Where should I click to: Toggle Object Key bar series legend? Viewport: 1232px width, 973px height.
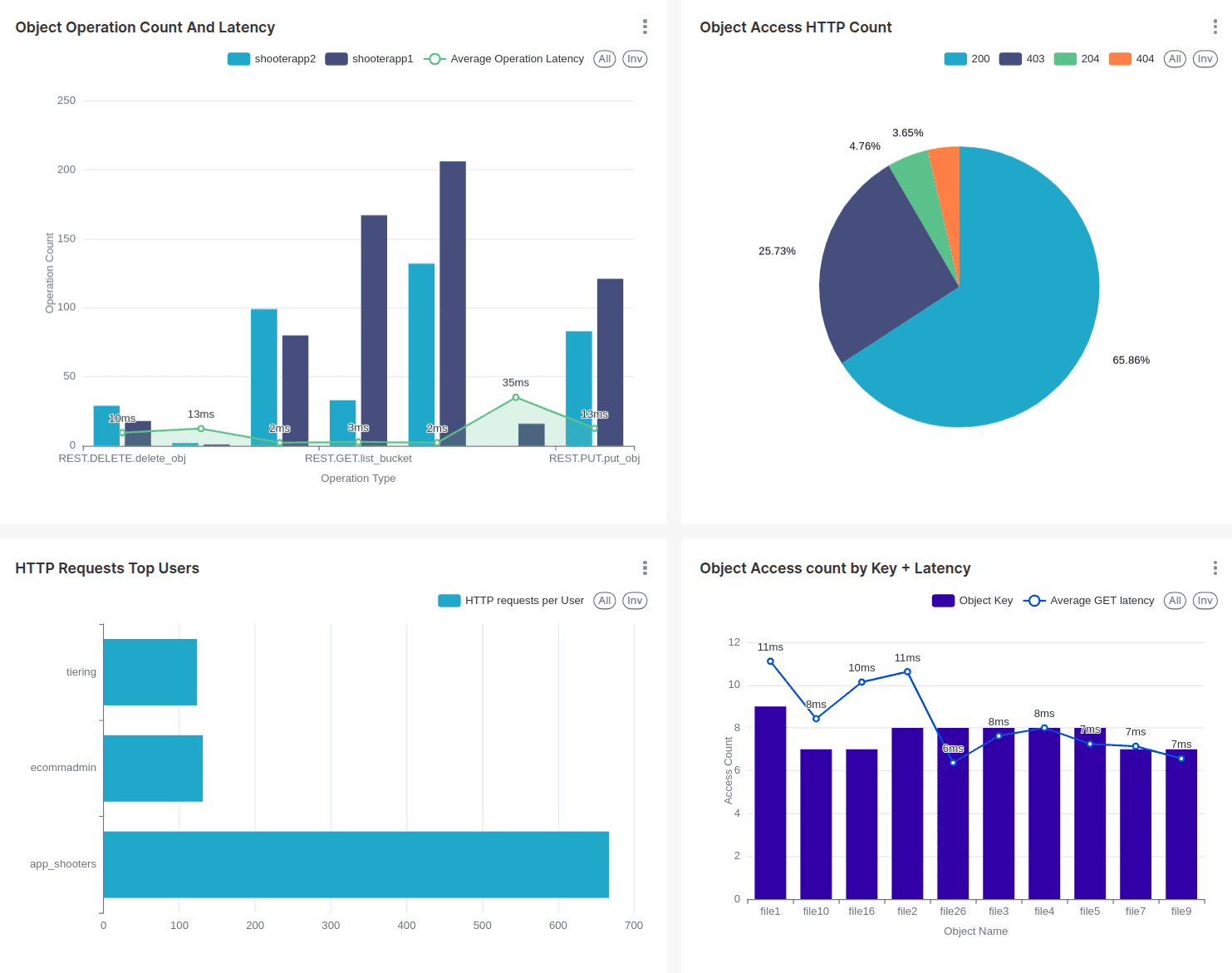(x=972, y=601)
